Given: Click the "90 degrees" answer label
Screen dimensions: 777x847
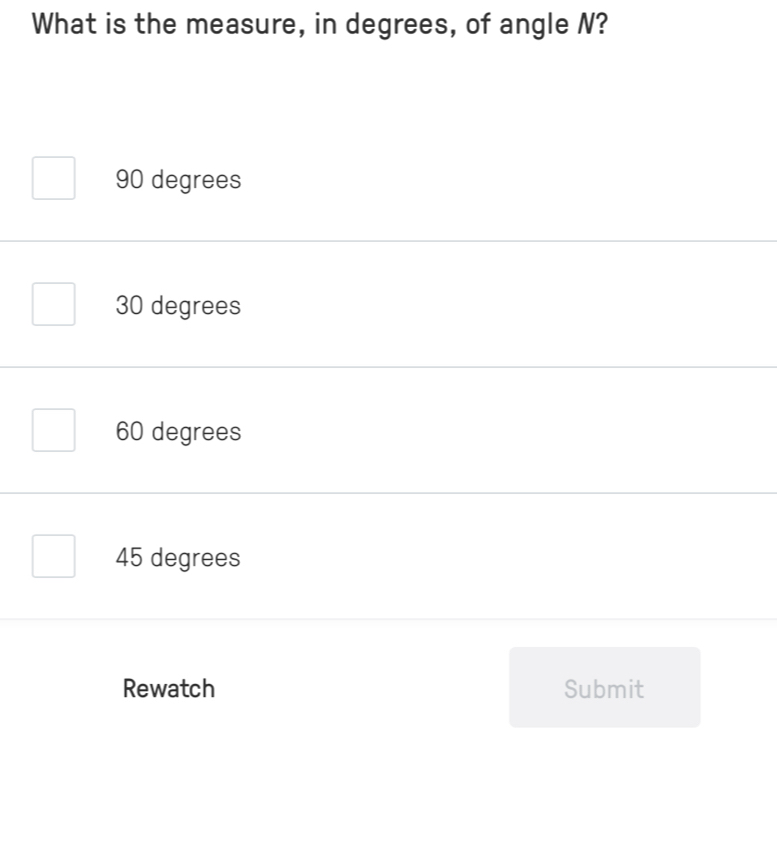Looking at the screenshot, I should 178,180.
